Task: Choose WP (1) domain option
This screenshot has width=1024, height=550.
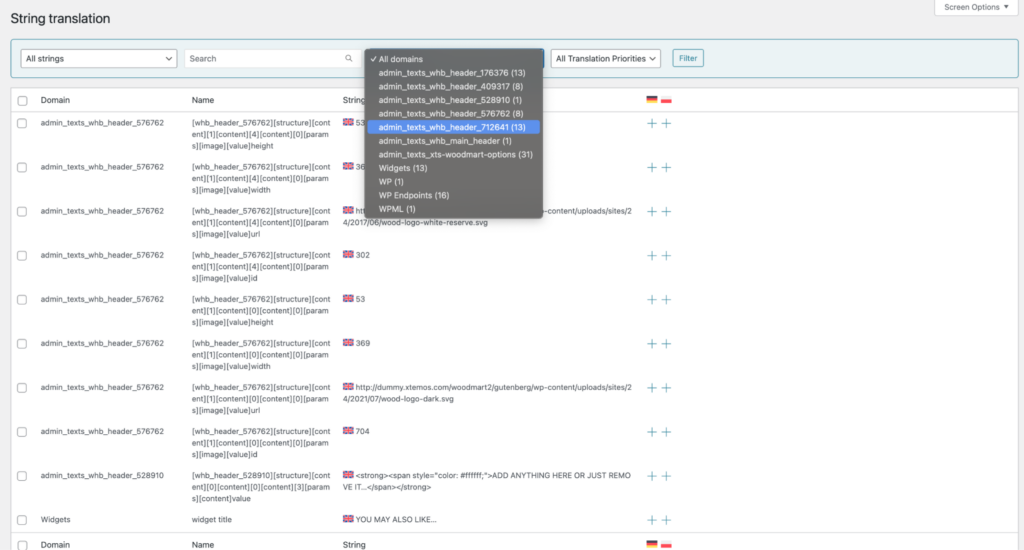Action: point(453,182)
